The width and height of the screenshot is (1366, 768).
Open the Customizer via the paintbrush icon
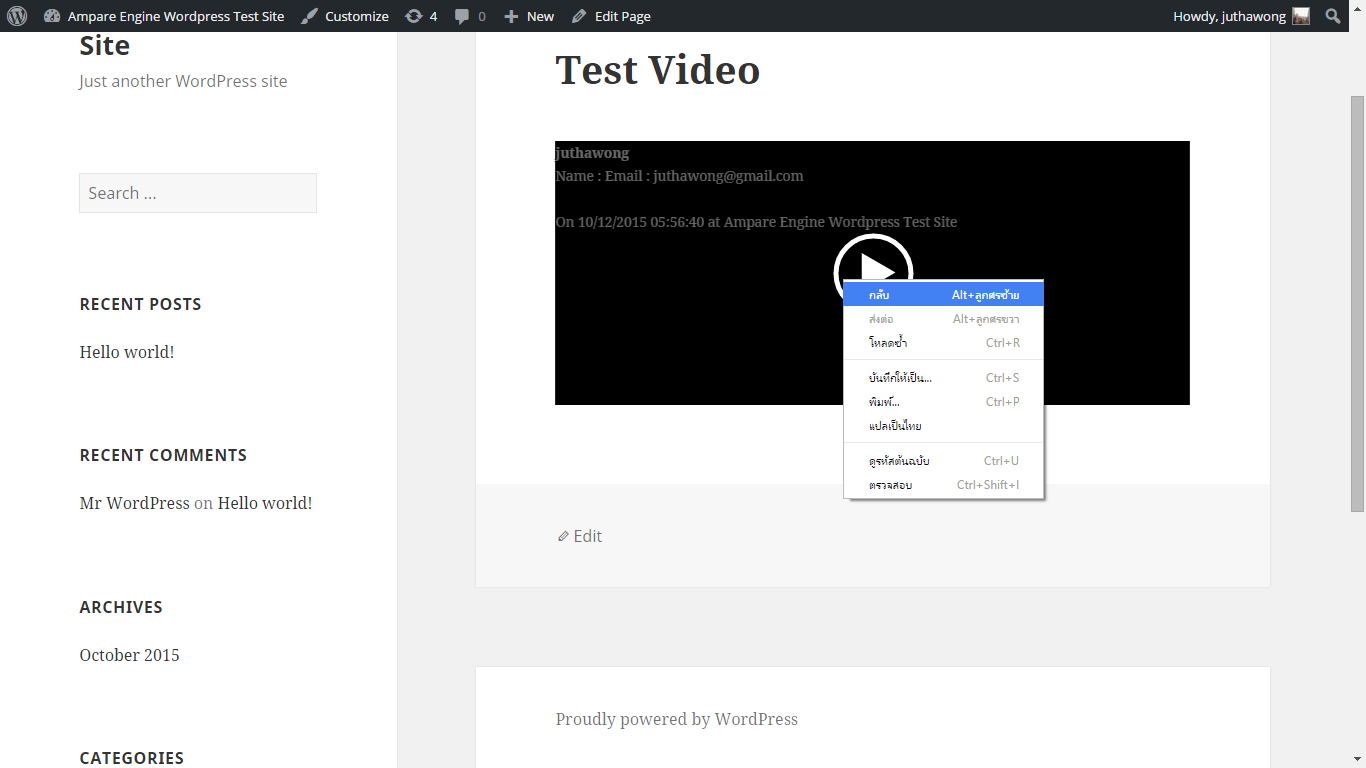[x=344, y=15]
